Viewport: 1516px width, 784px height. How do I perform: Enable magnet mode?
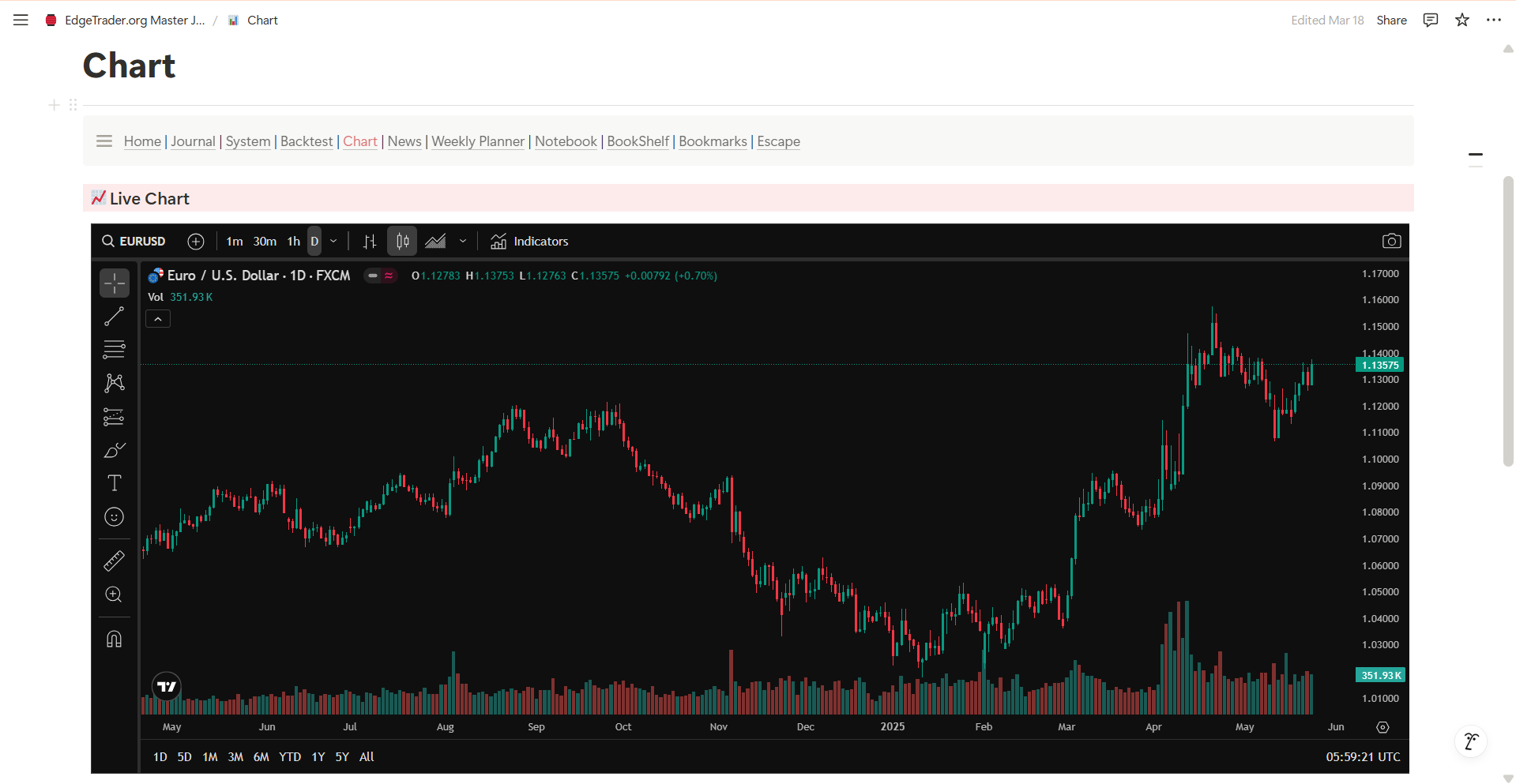click(114, 638)
